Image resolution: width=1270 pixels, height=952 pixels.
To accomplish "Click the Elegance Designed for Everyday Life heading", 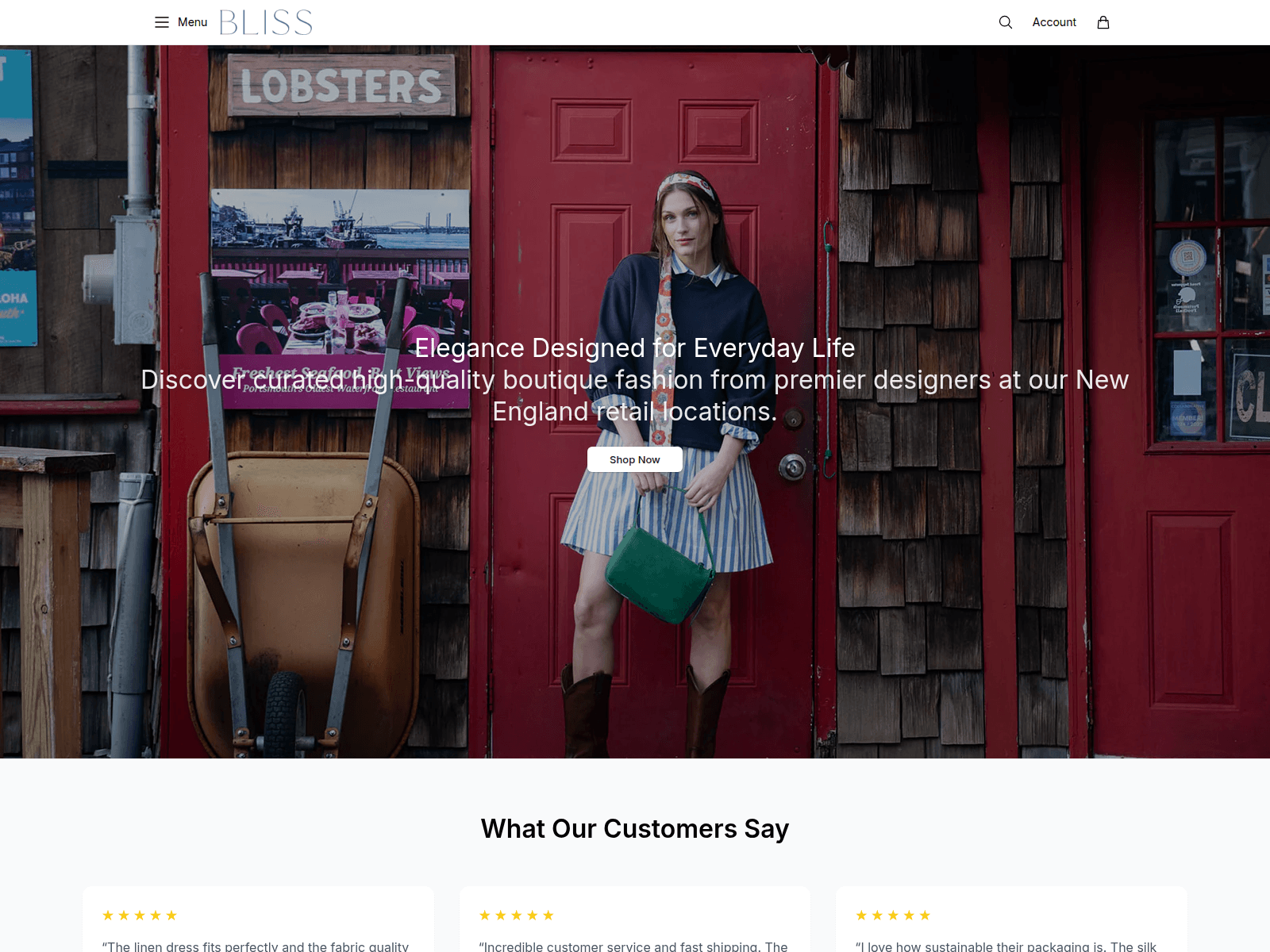I will (635, 347).
